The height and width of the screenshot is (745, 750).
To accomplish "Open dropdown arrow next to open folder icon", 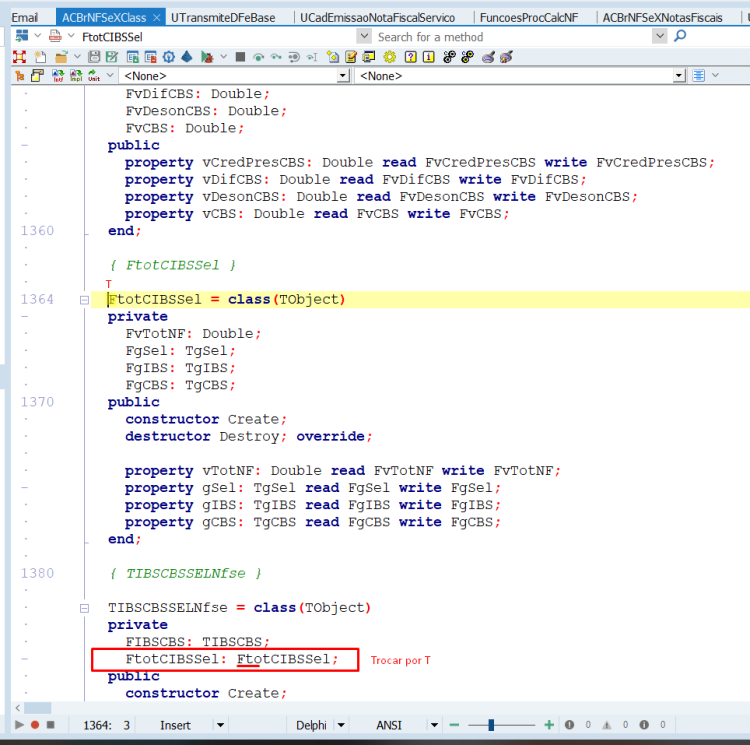I will (x=77, y=57).
